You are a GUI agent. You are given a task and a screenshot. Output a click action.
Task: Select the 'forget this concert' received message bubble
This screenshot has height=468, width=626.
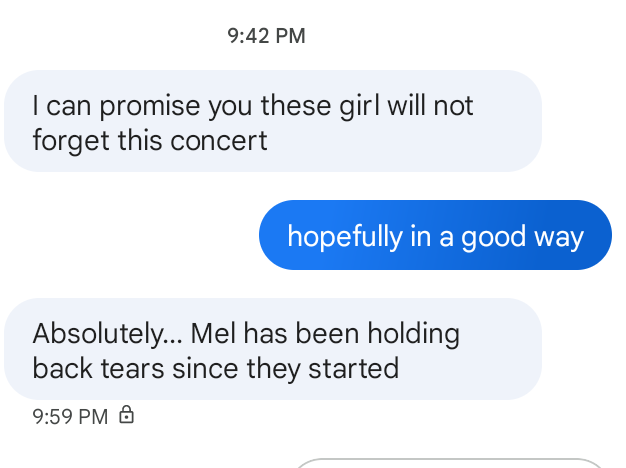[x=273, y=121]
